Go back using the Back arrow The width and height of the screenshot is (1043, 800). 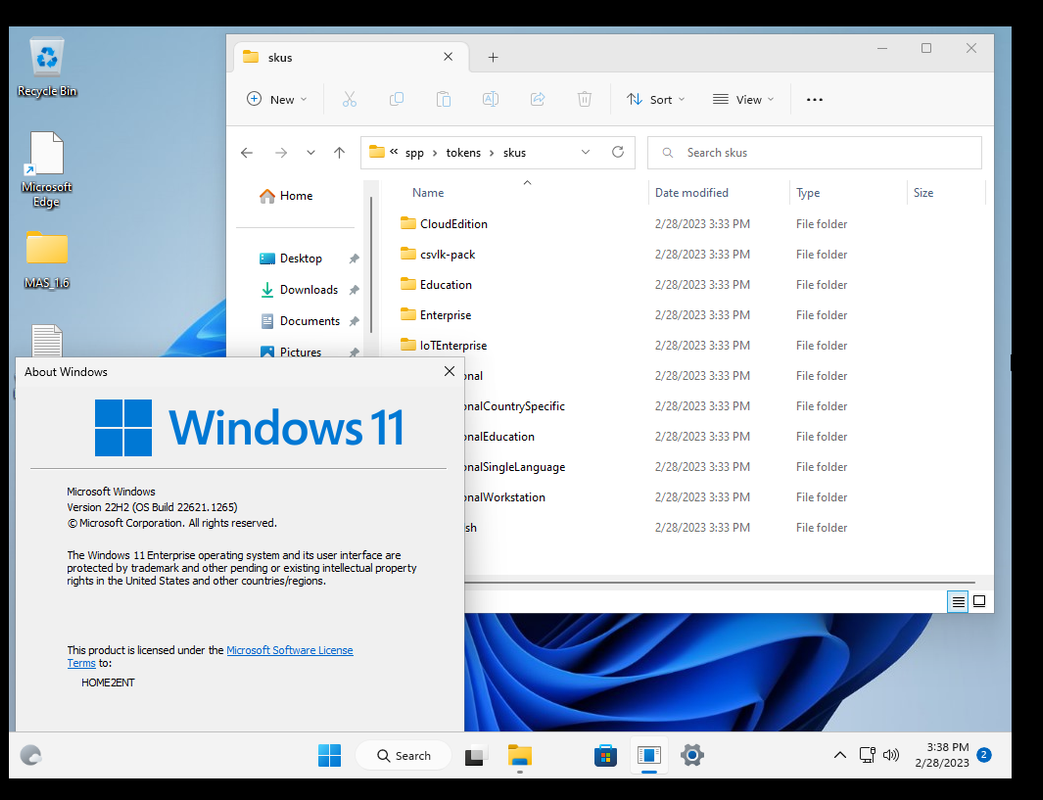coord(247,153)
